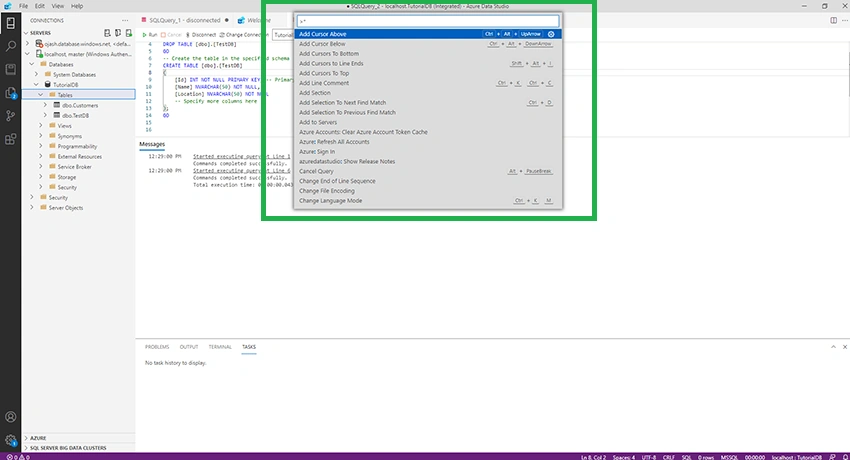Switch to SQLQuery_1 - disconnected tab
The width and height of the screenshot is (850, 460).
click(184, 21)
